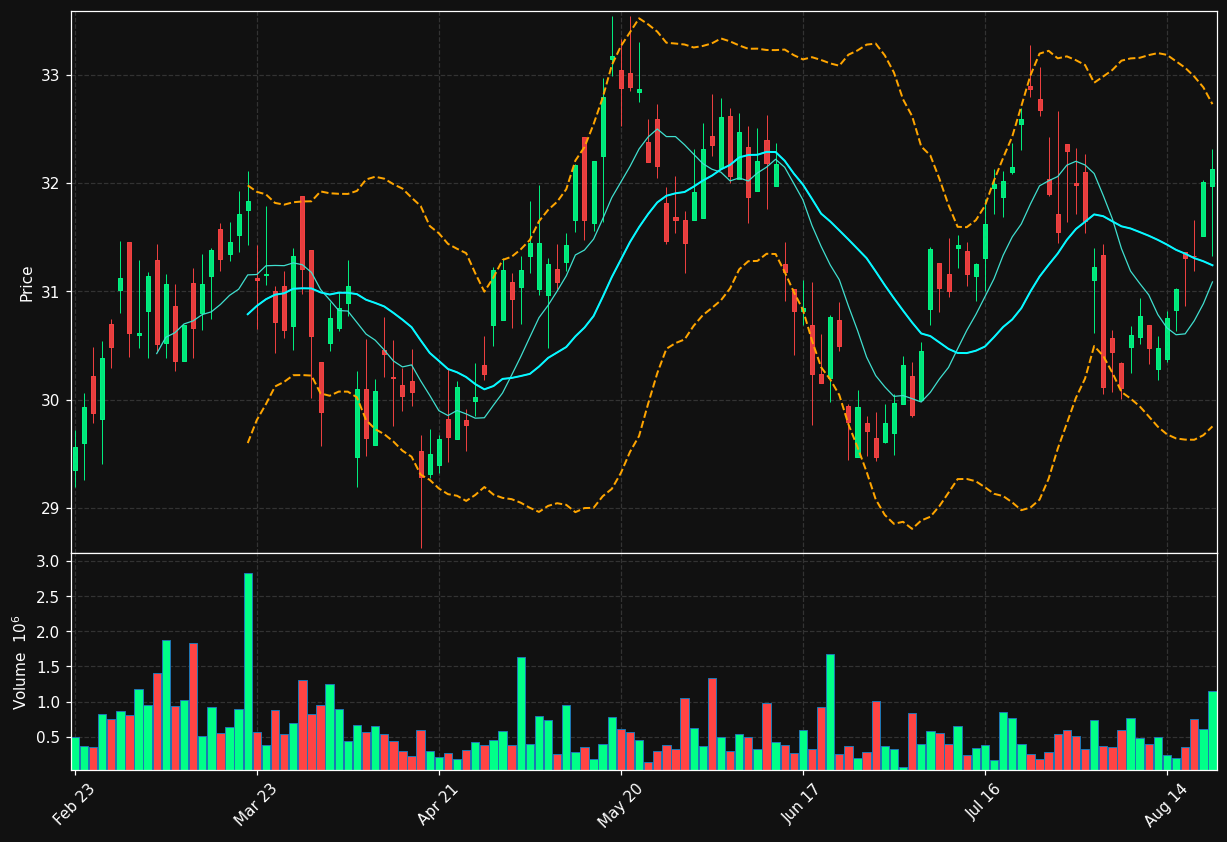
Task: Click the price axis value 33
Action: click(51, 76)
